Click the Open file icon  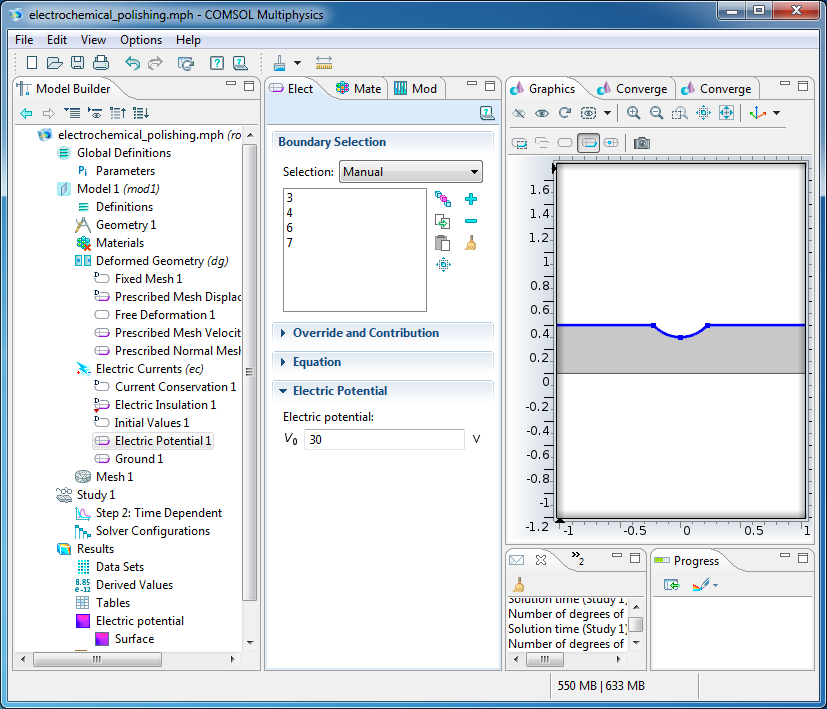click(54, 63)
